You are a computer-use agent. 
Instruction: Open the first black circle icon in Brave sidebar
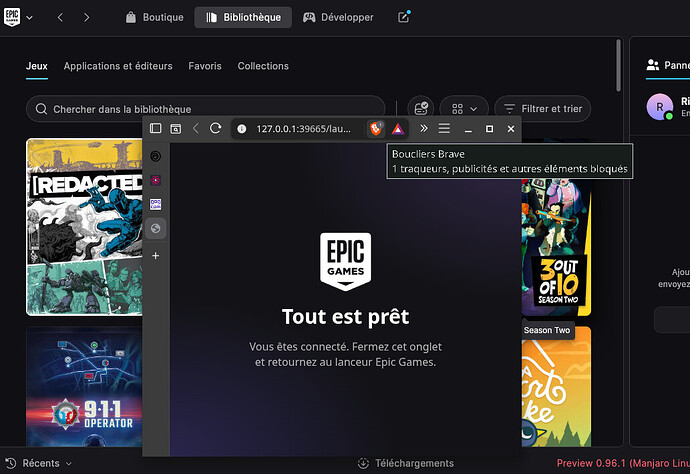coord(155,156)
